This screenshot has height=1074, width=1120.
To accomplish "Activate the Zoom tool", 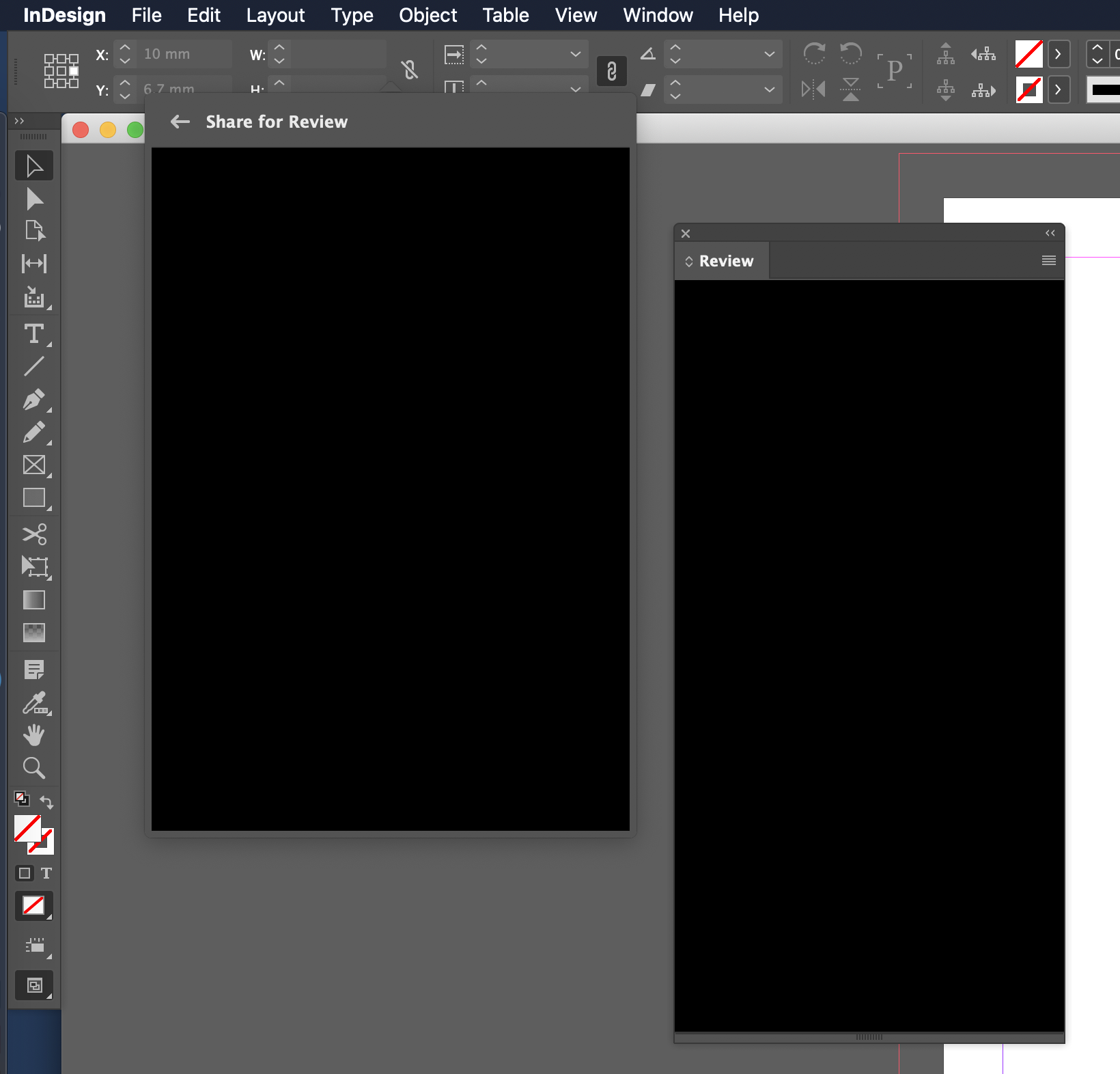I will click(x=33, y=768).
